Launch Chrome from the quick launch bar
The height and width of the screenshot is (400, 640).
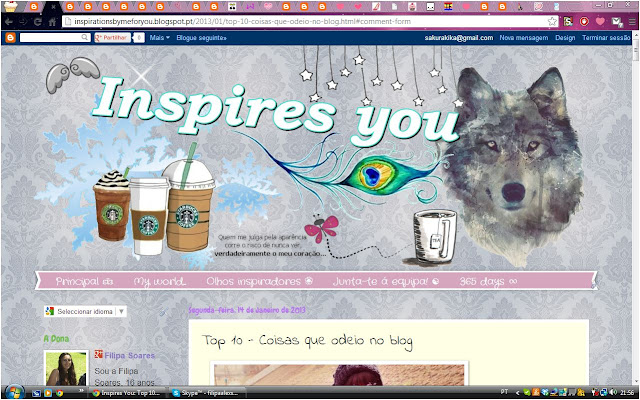60,393
